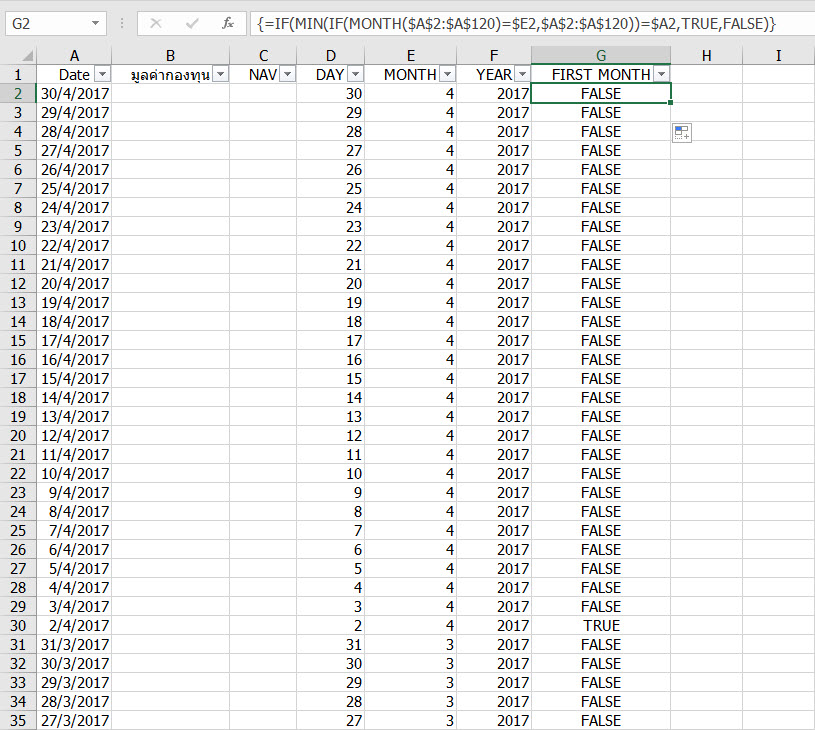Click inside the formula bar text
Image resolution: width=815 pixels, height=730 pixels.
tap(516, 23)
